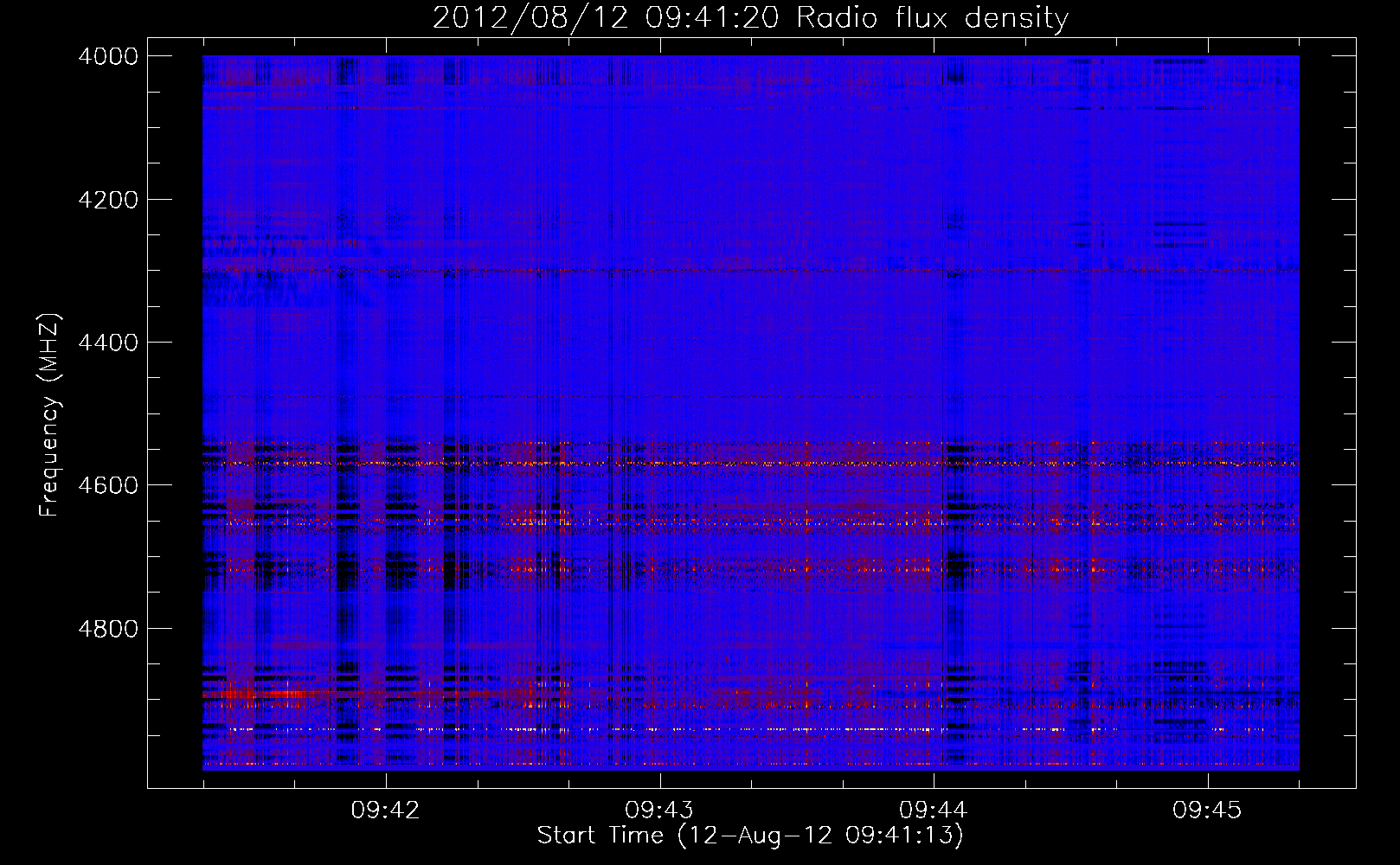Click the 09:42 time axis label
Viewport: 1400px width, 865px height.
click(385, 810)
